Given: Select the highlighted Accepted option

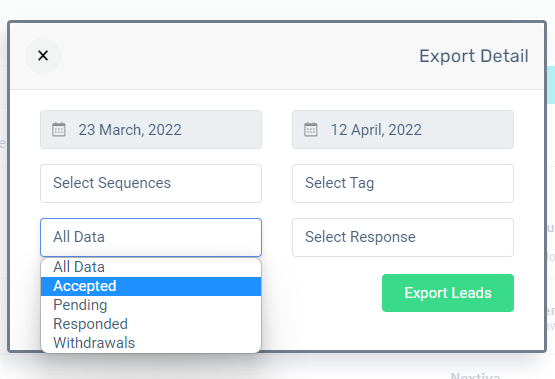Looking at the screenshot, I should [151, 286].
